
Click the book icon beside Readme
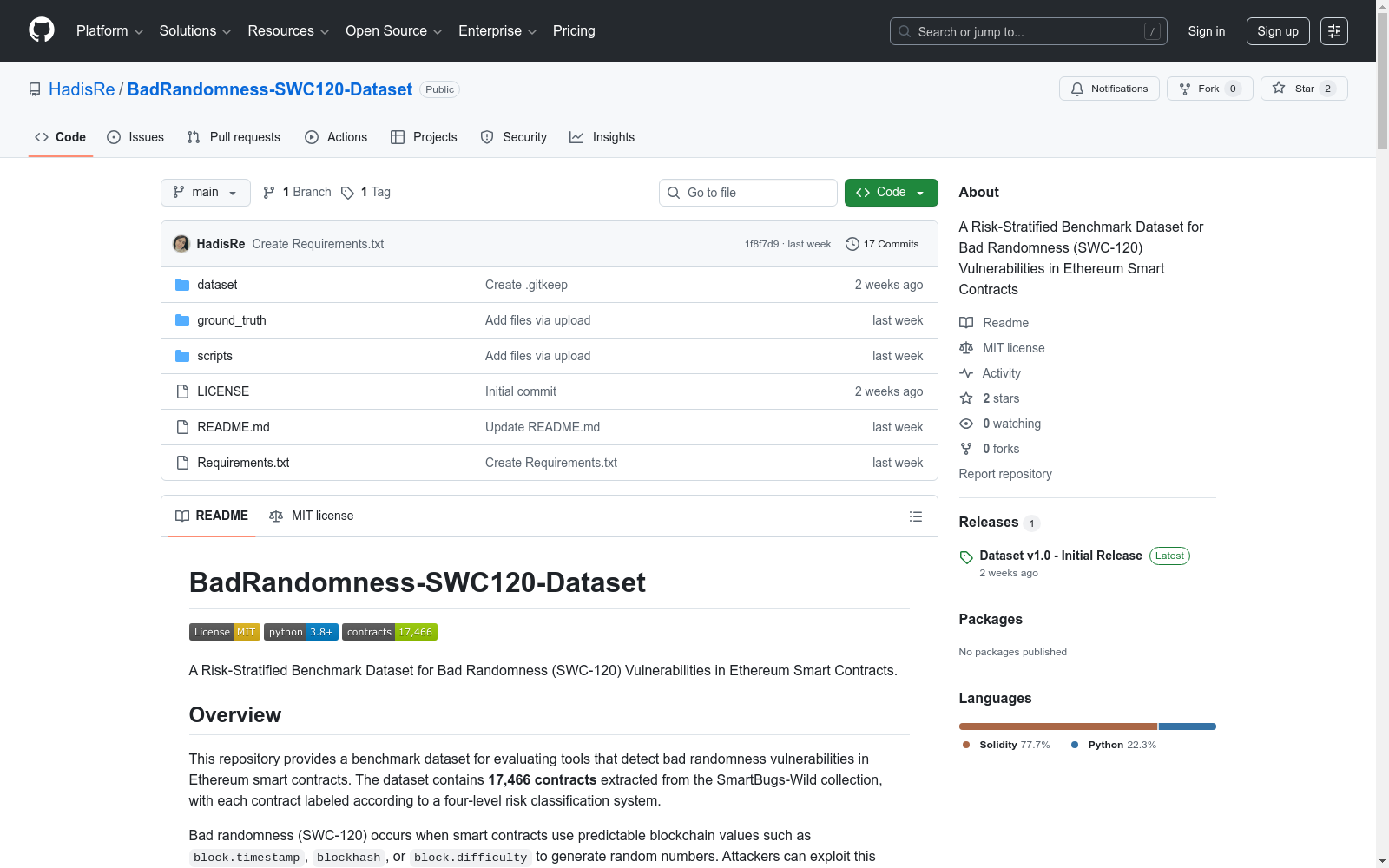point(966,323)
